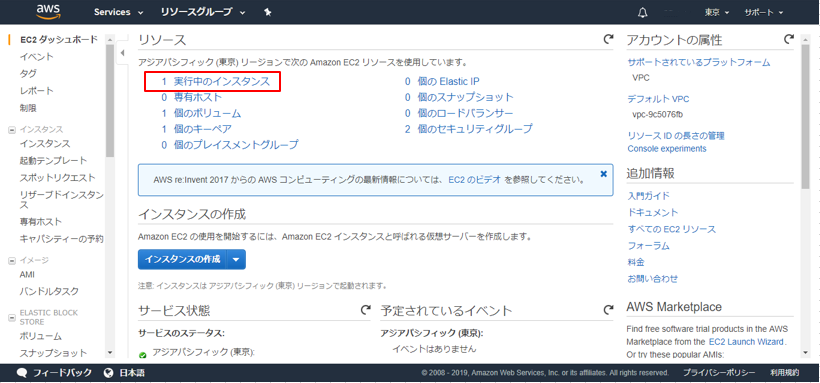Open スポットリクエスト in sidebar
820x383 pixels.
click(58, 178)
